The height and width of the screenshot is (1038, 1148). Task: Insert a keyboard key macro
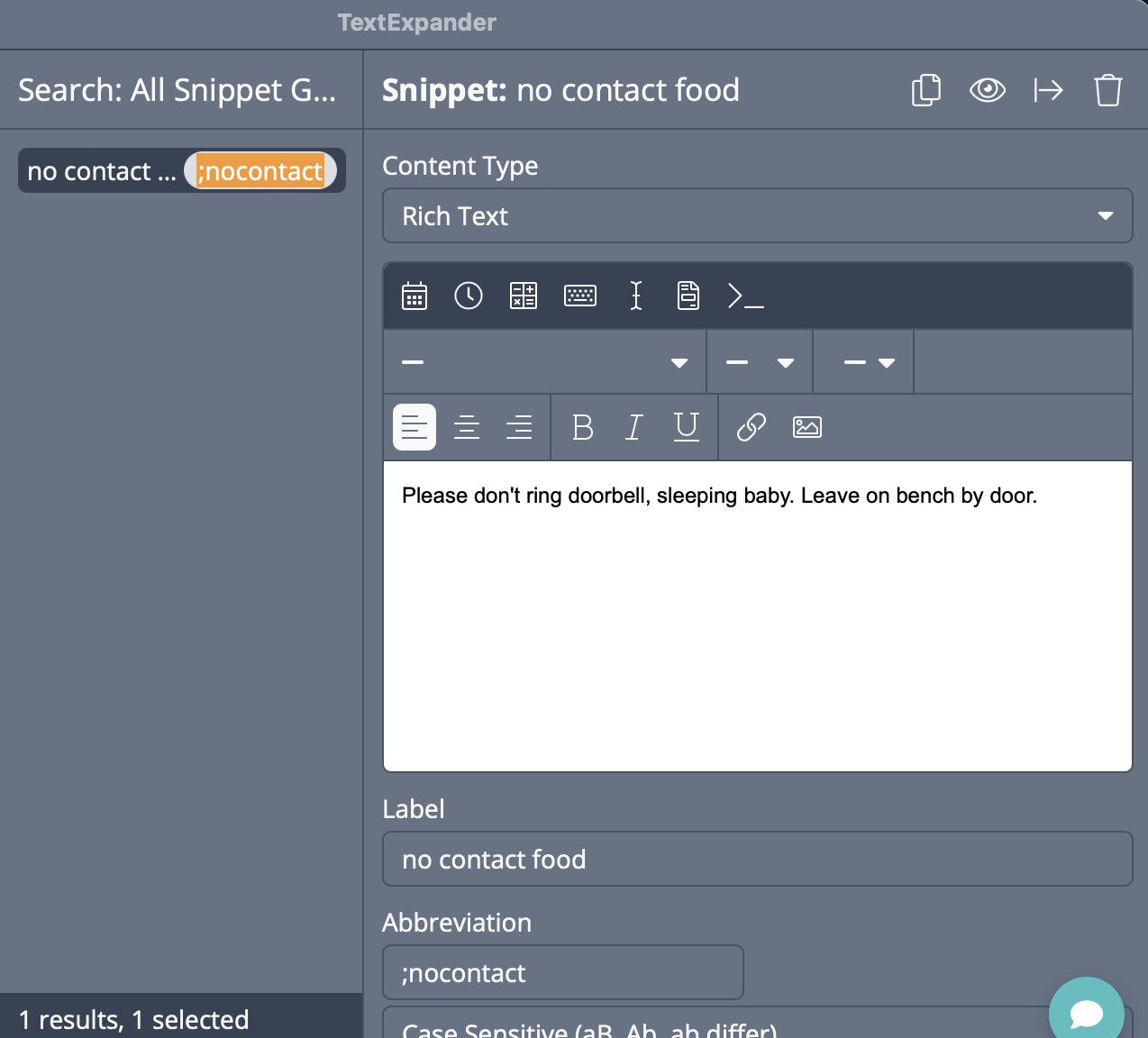click(x=579, y=296)
